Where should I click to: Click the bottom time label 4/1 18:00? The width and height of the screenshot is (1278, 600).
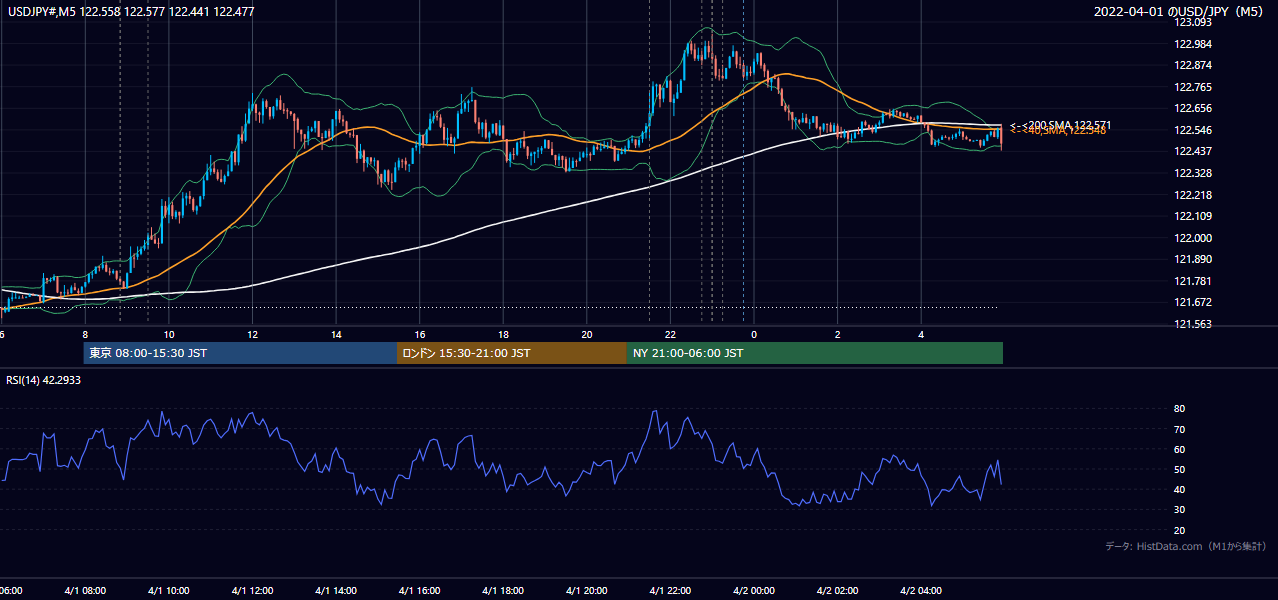[x=503, y=590]
